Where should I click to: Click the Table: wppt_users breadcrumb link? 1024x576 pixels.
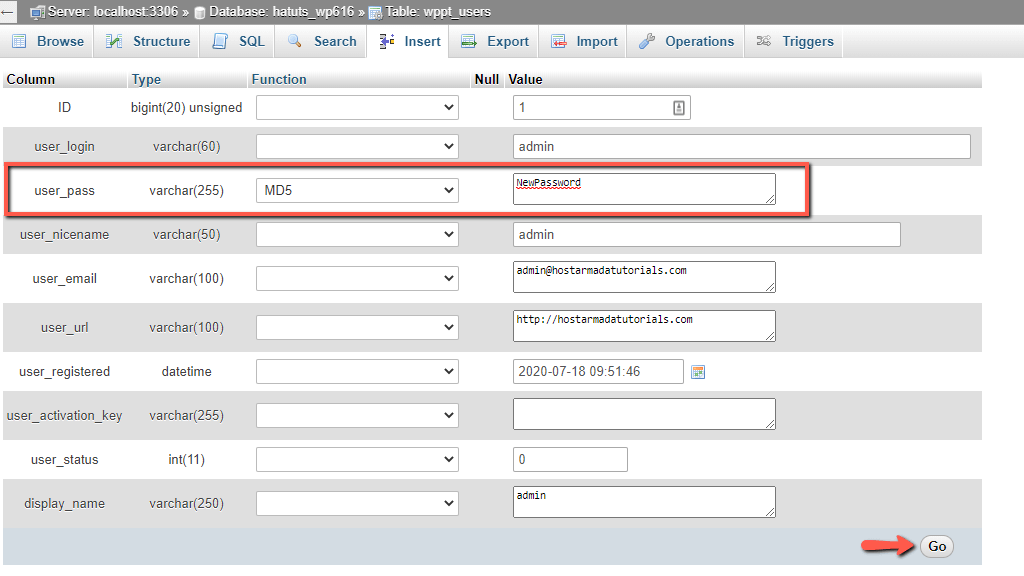(438, 12)
